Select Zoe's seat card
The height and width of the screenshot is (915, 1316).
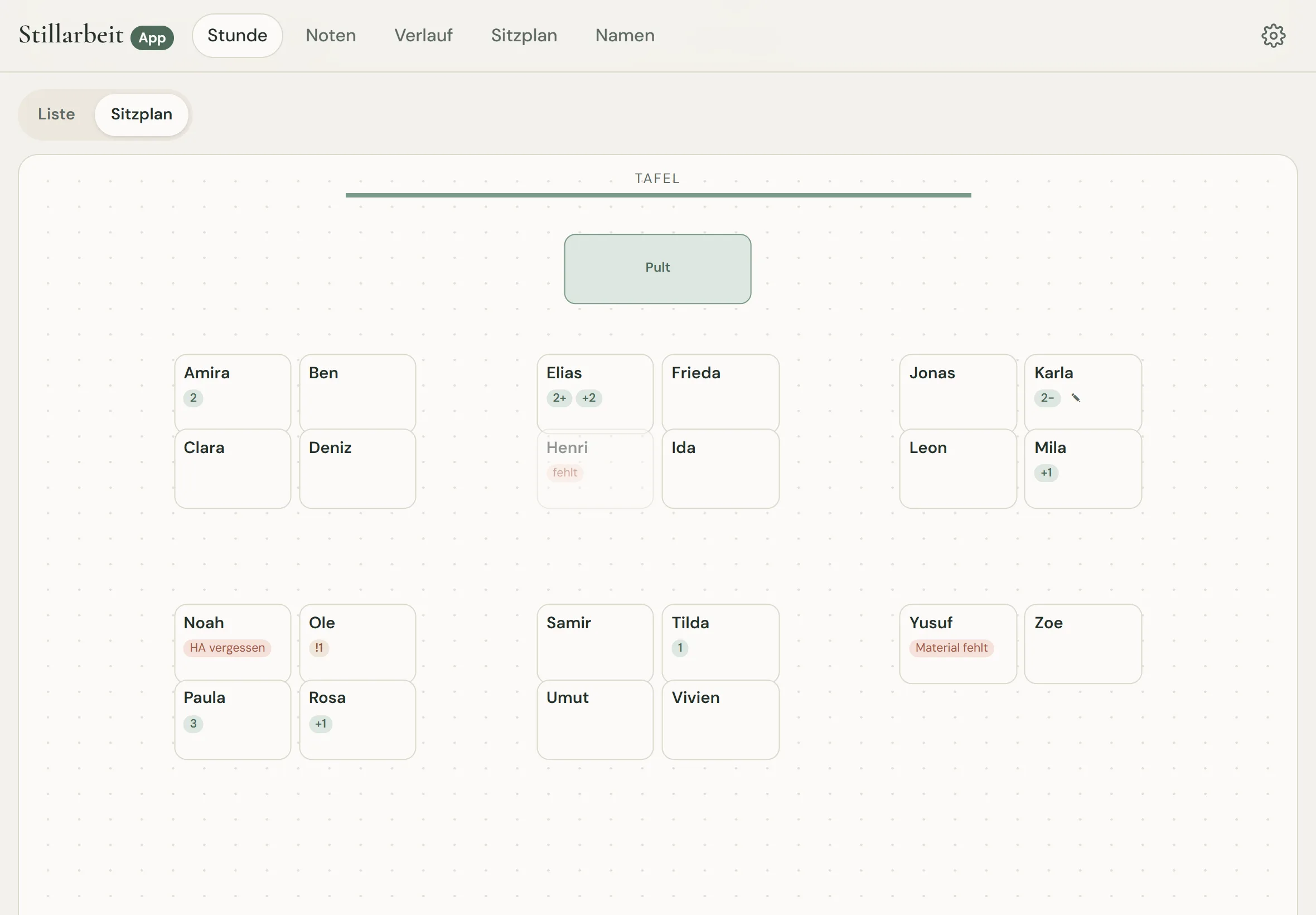[x=1083, y=643]
